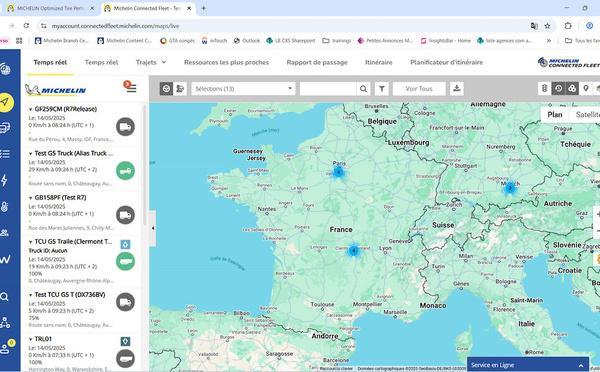
Task: Click the Michelin Connected Fleet logo
Action: (569, 62)
